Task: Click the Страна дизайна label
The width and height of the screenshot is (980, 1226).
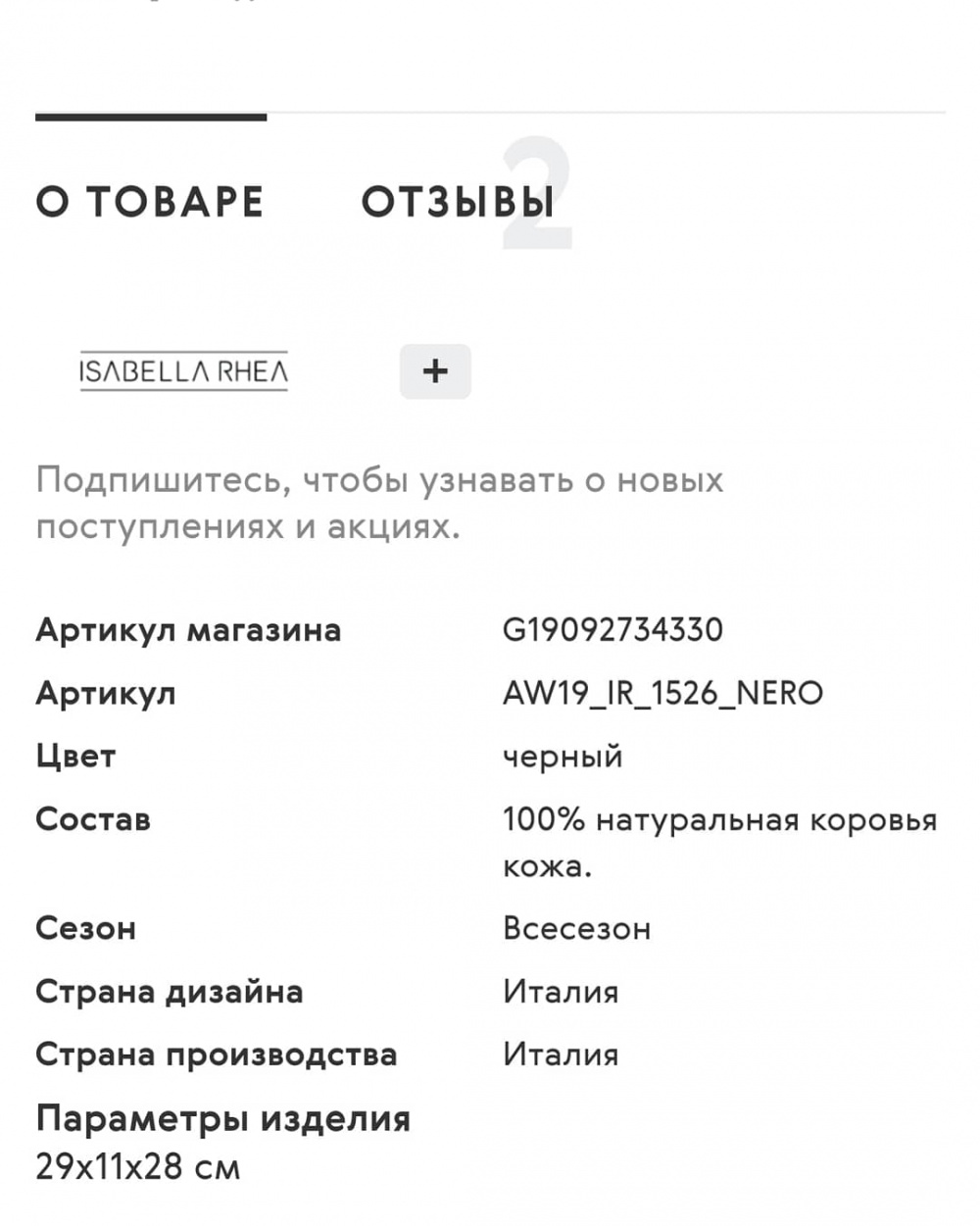Action: tap(170, 992)
